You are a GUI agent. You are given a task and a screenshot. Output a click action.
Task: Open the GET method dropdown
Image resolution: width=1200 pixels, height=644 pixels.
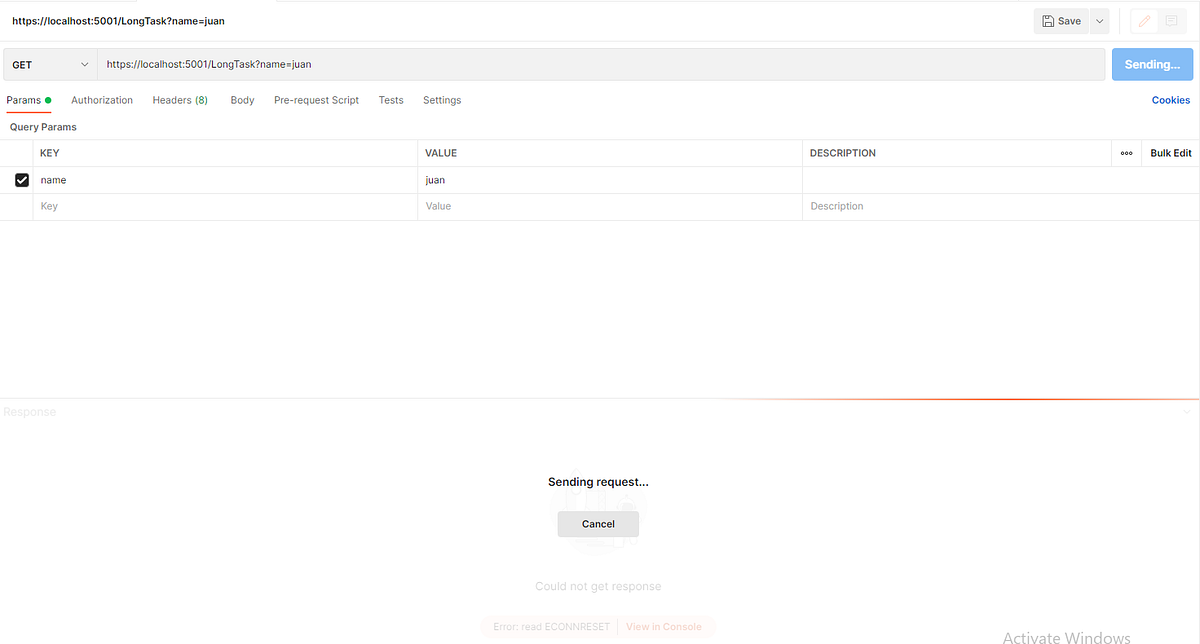pos(48,63)
